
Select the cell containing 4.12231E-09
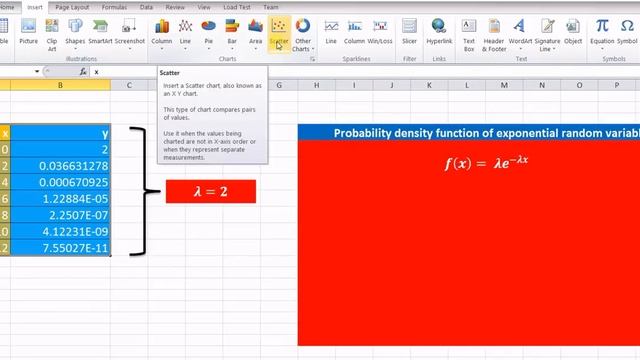tap(60, 231)
